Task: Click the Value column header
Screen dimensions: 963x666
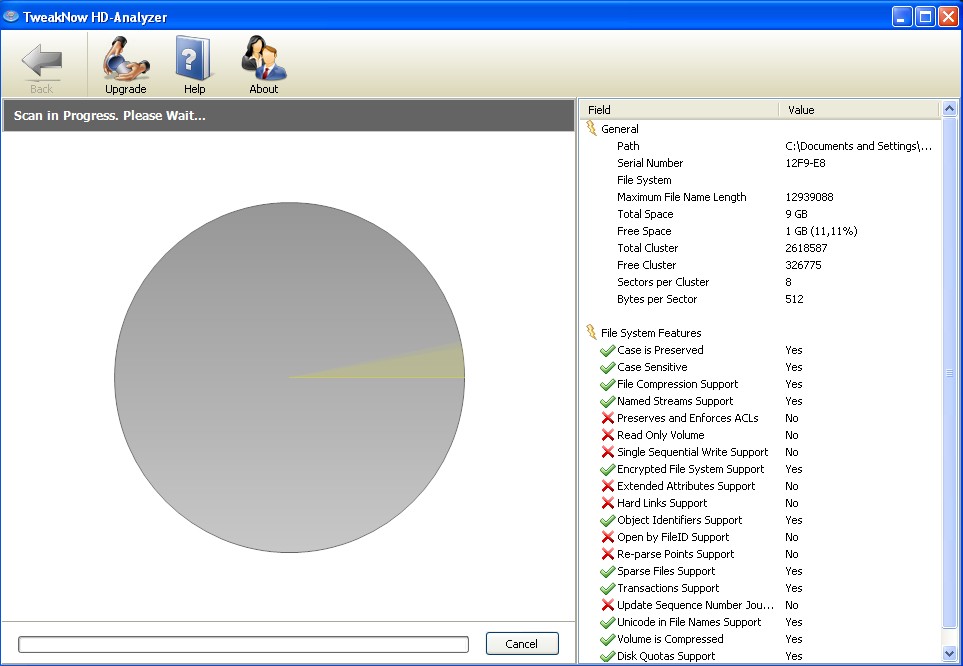Action: pos(859,110)
